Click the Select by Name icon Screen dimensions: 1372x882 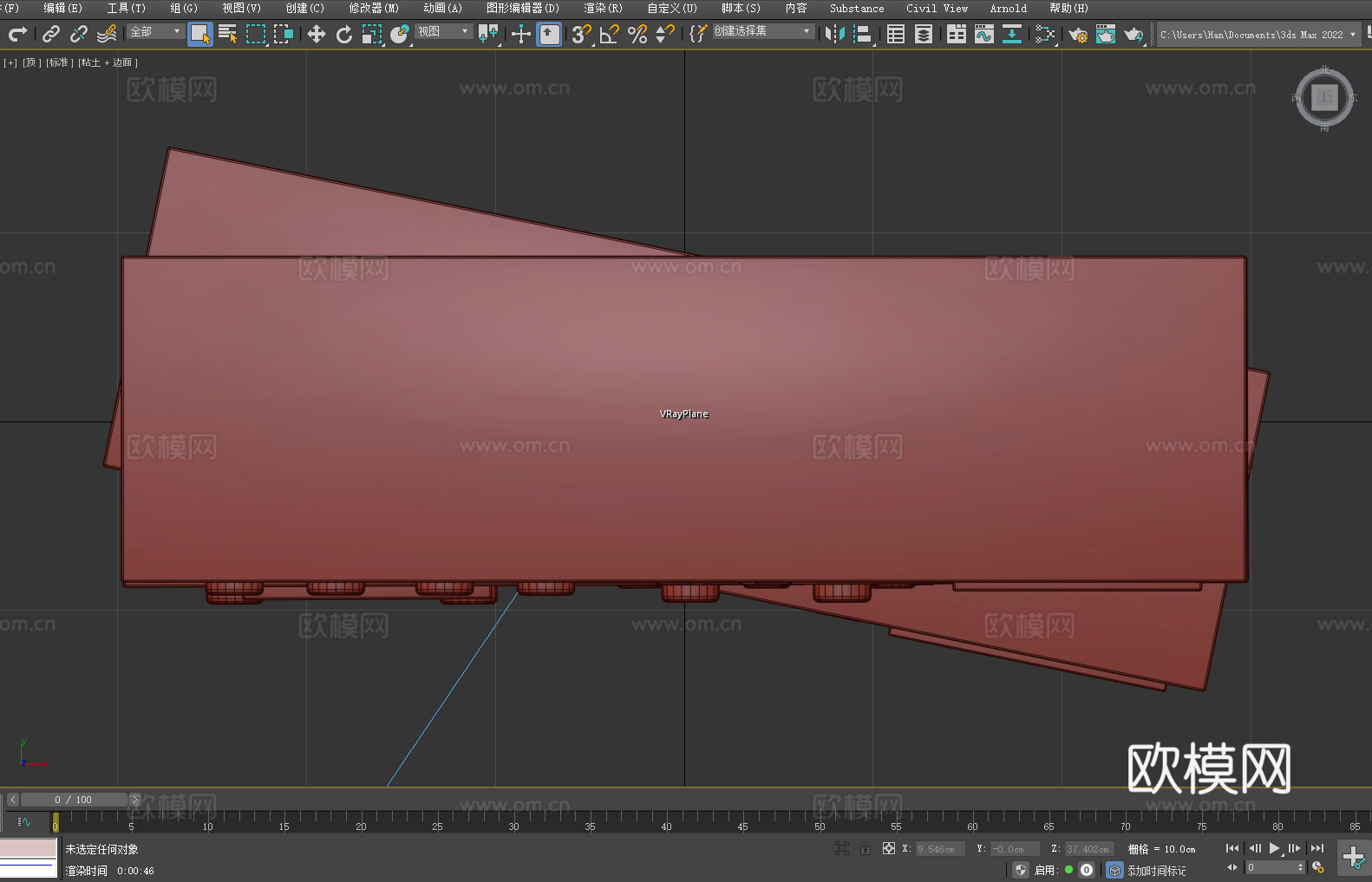pyautogui.click(x=227, y=34)
